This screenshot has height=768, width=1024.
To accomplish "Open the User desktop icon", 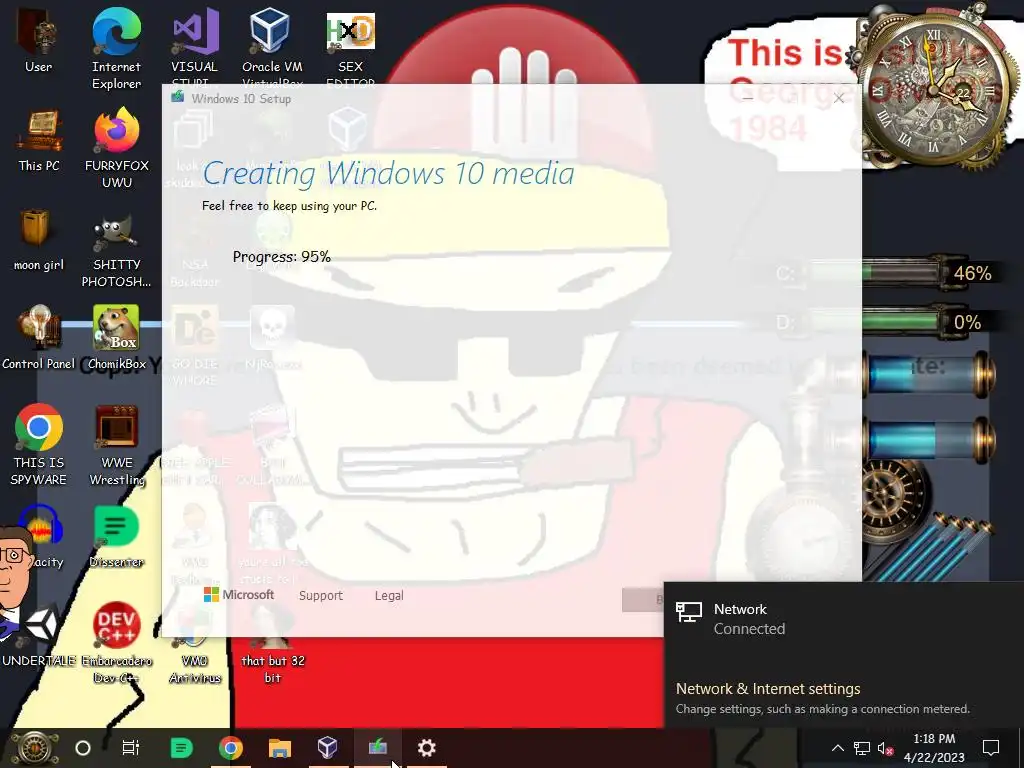I will [x=39, y=42].
